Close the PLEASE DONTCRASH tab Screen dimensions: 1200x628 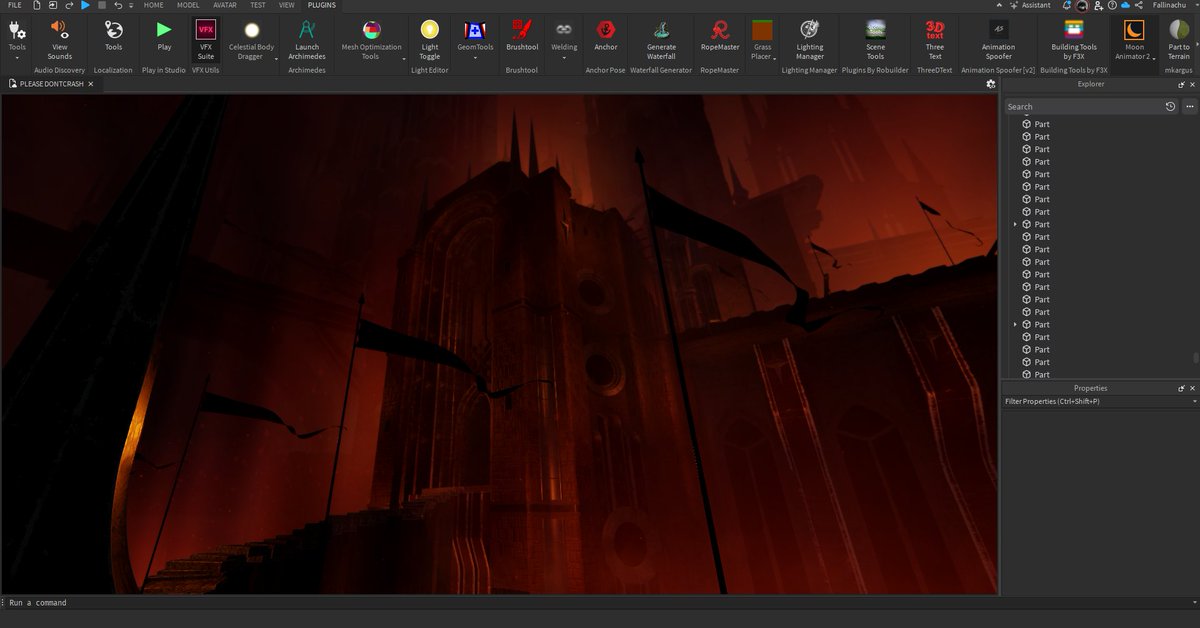[91, 84]
